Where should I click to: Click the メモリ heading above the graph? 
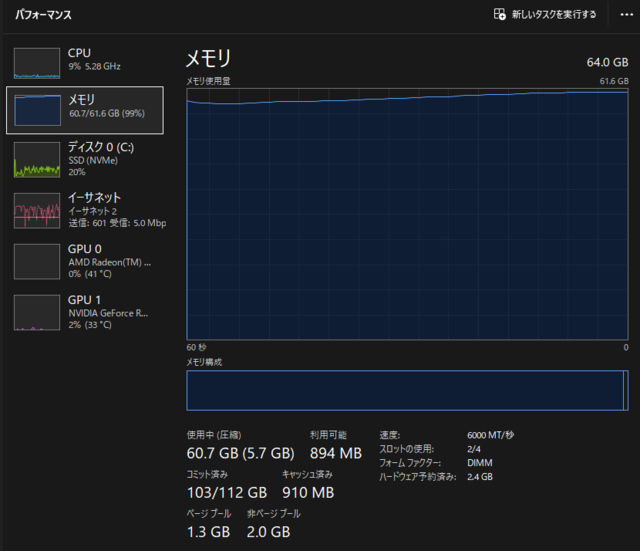pos(209,58)
